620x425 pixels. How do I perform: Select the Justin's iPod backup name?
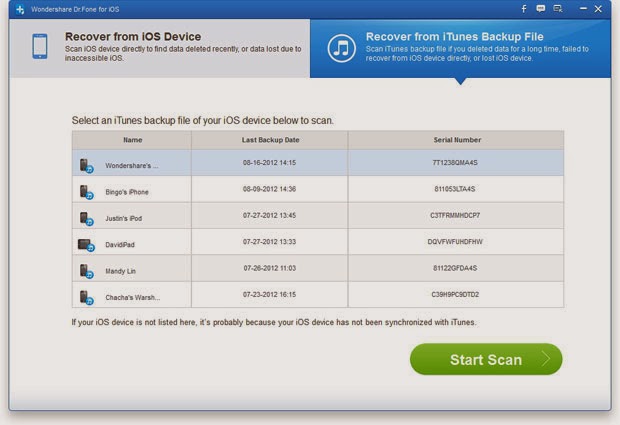(x=123, y=218)
